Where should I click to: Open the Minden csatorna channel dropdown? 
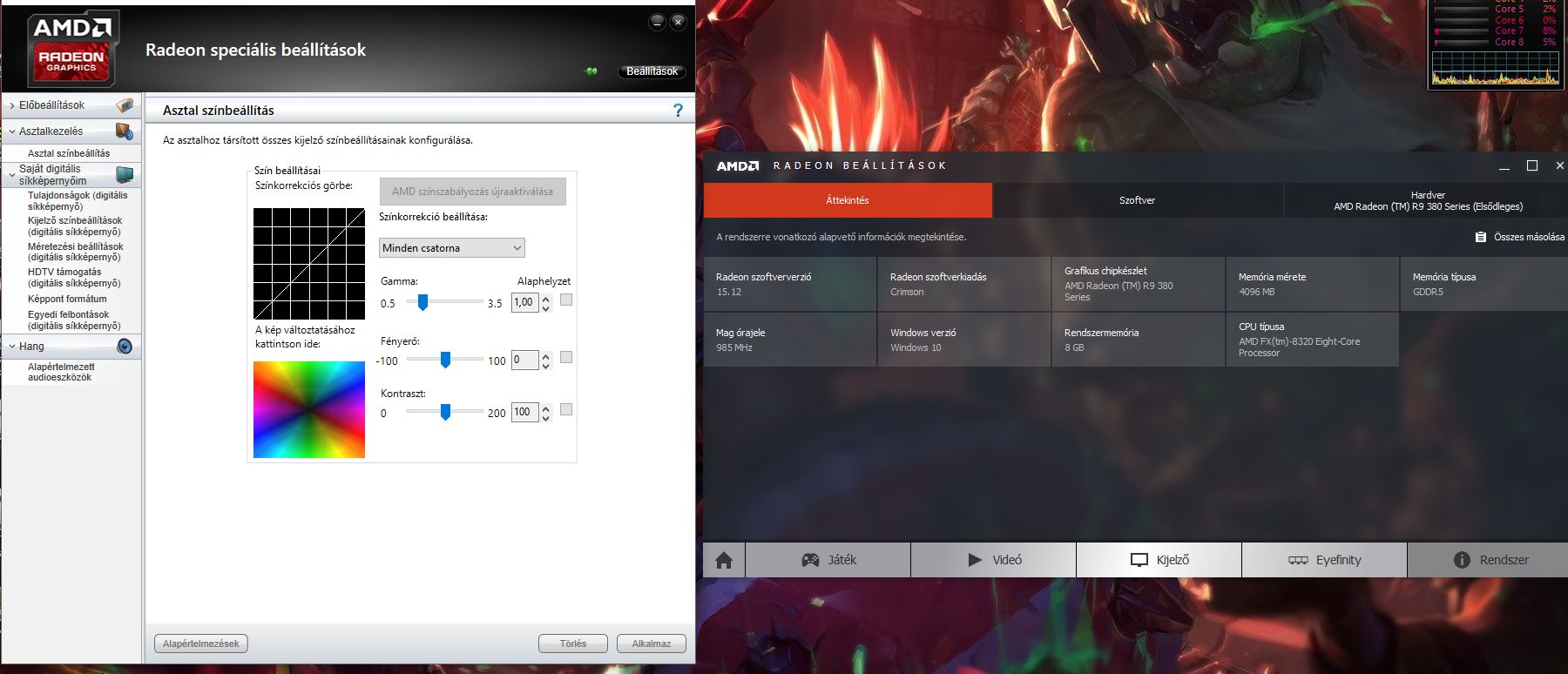coord(451,247)
